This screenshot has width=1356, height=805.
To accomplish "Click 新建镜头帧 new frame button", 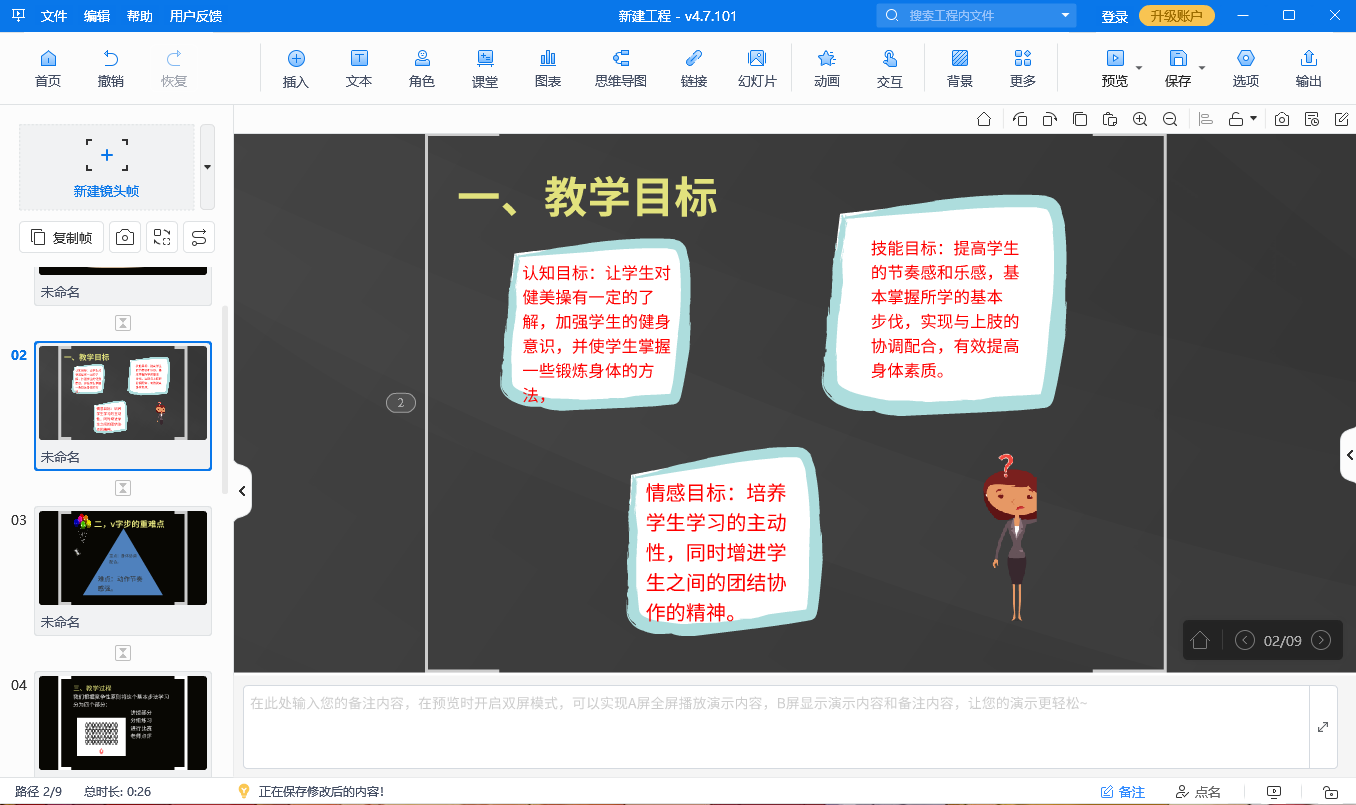I will (107, 167).
